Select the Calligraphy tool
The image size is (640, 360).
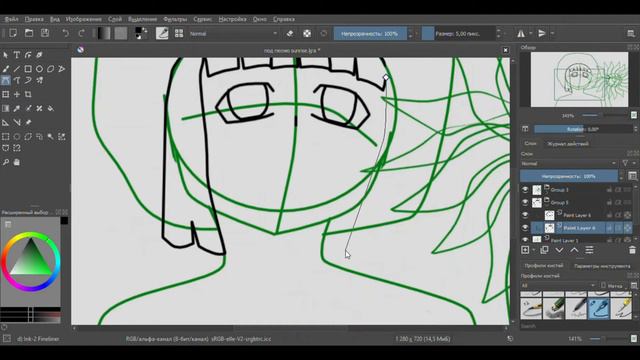40,55
